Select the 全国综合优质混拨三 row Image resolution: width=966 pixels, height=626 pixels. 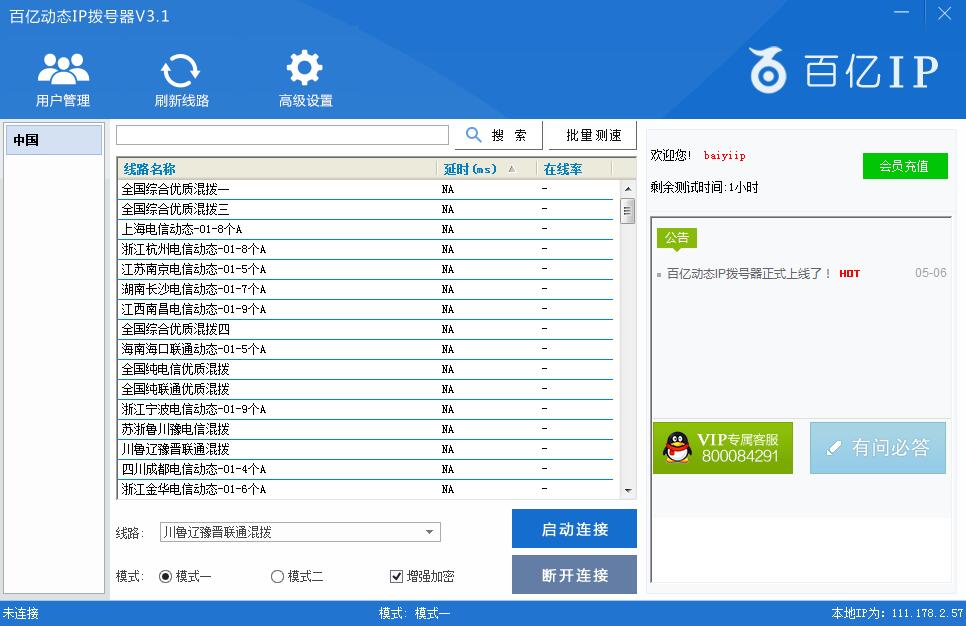coord(365,209)
